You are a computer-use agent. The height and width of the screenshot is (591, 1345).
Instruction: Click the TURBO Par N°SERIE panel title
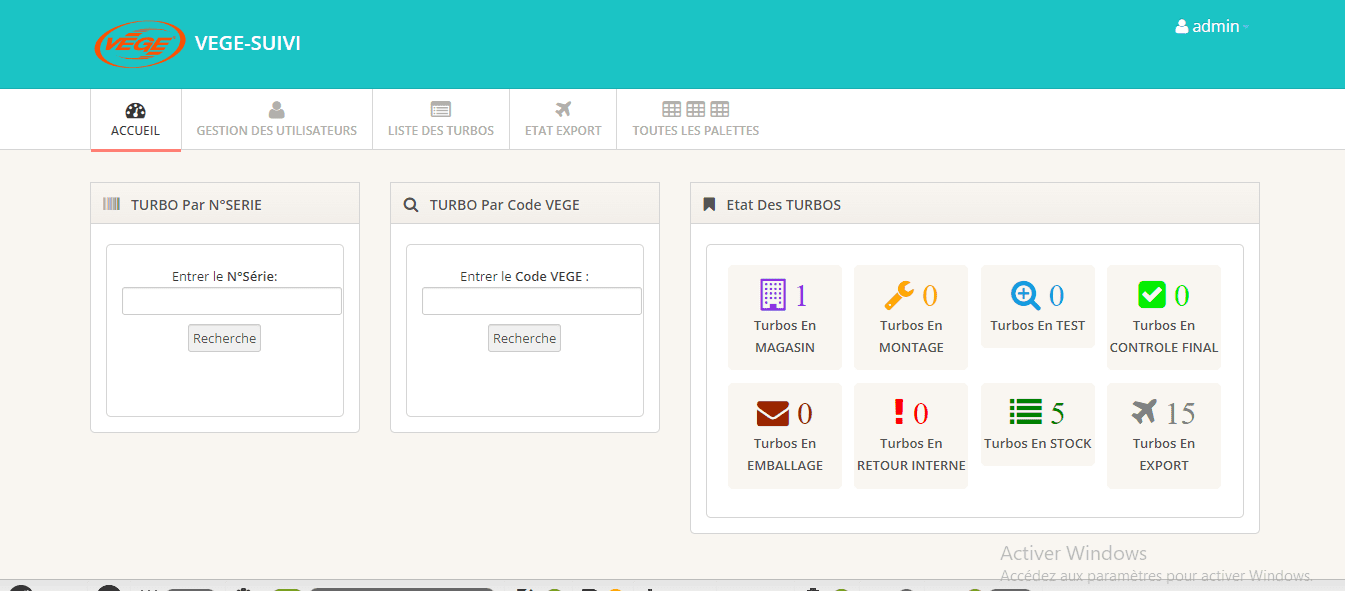coord(196,205)
